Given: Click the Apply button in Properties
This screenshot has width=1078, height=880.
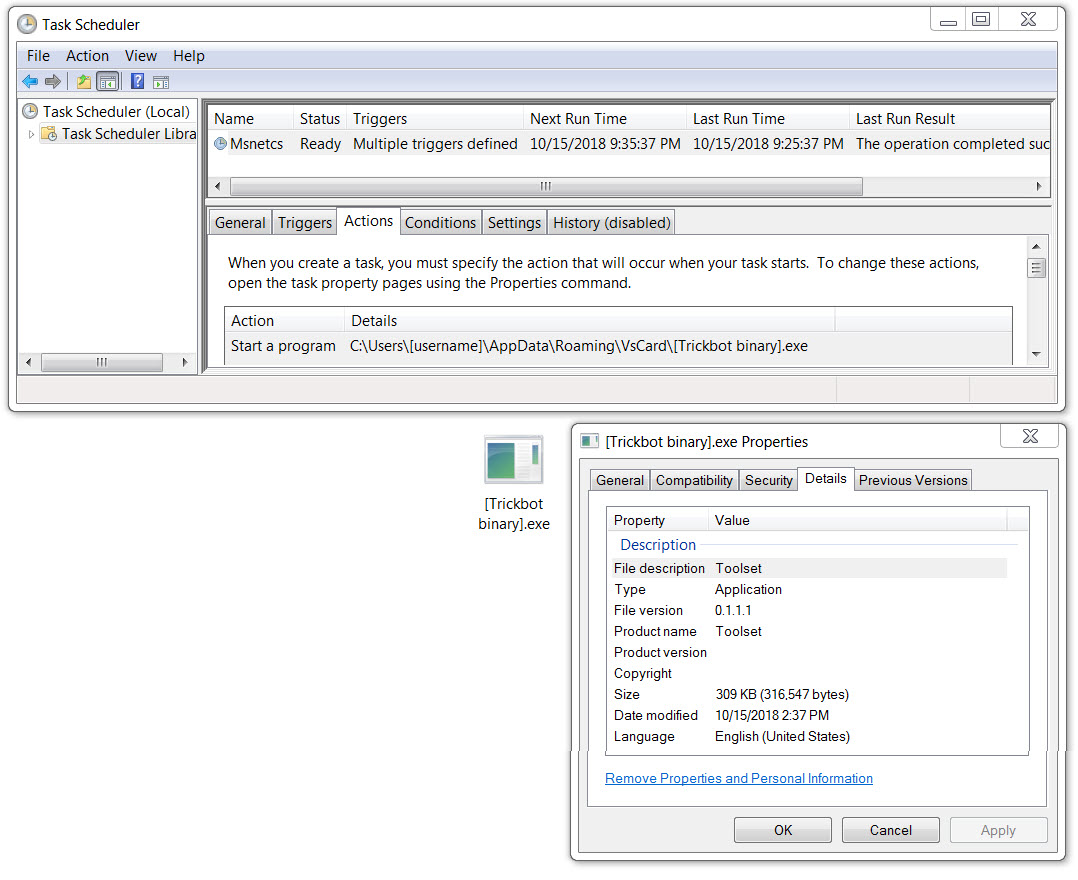Looking at the screenshot, I should tap(998, 830).
